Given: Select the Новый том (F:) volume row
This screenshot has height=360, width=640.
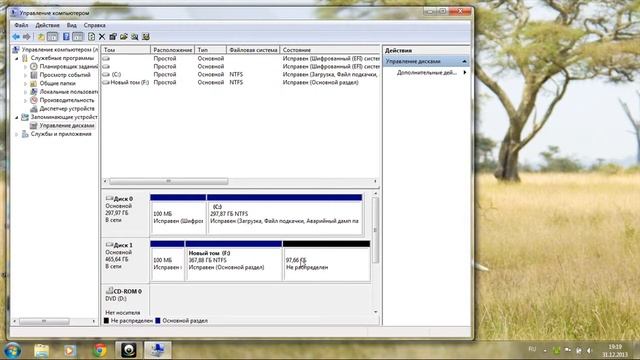Looking at the screenshot, I should pos(241,82).
